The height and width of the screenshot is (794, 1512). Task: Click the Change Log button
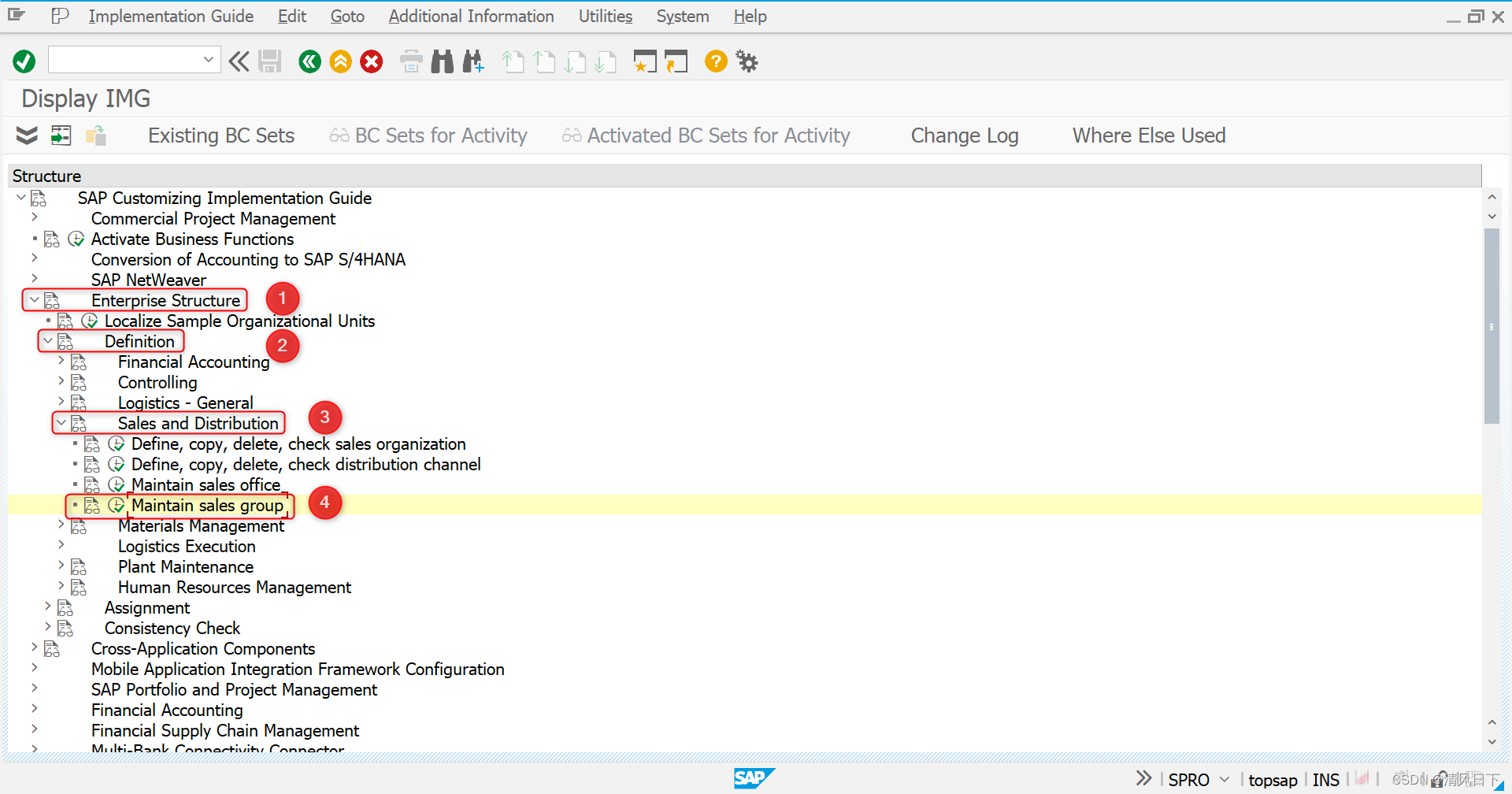coord(965,135)
